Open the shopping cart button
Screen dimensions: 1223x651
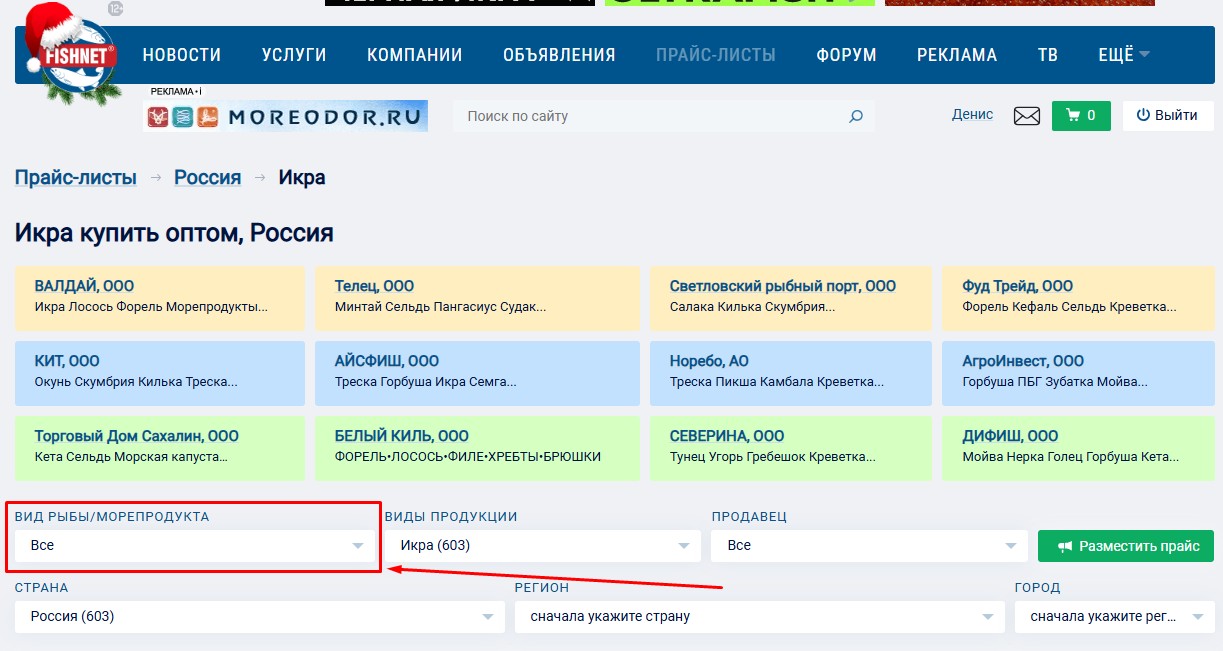point(1080,116)
